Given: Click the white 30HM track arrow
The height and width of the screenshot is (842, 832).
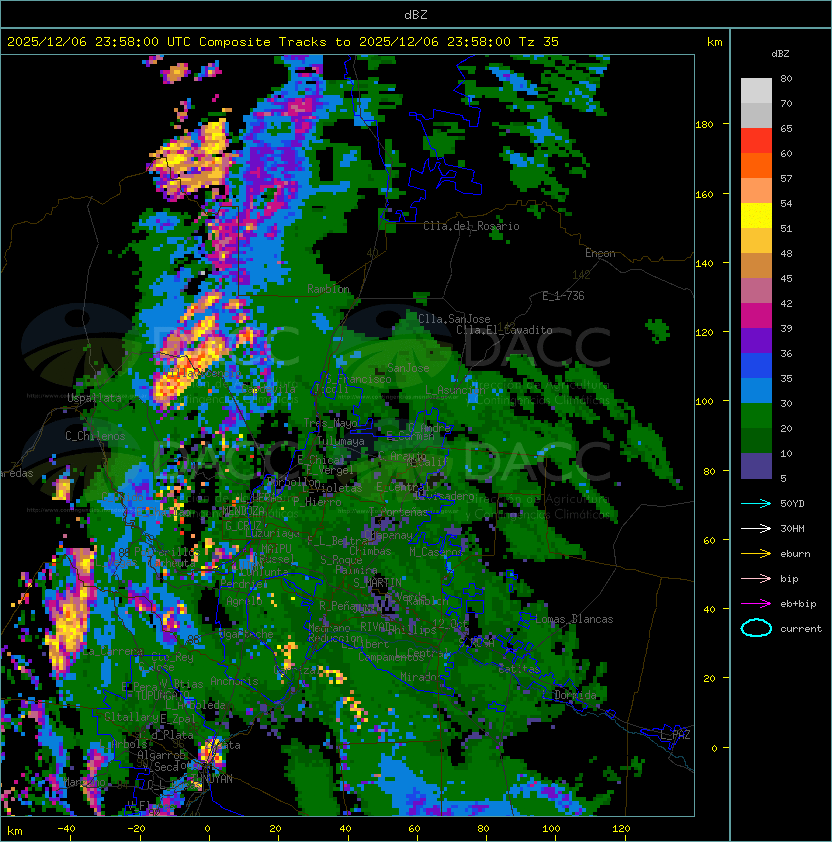Looking at the screenshot, I should tap(756, 529).
